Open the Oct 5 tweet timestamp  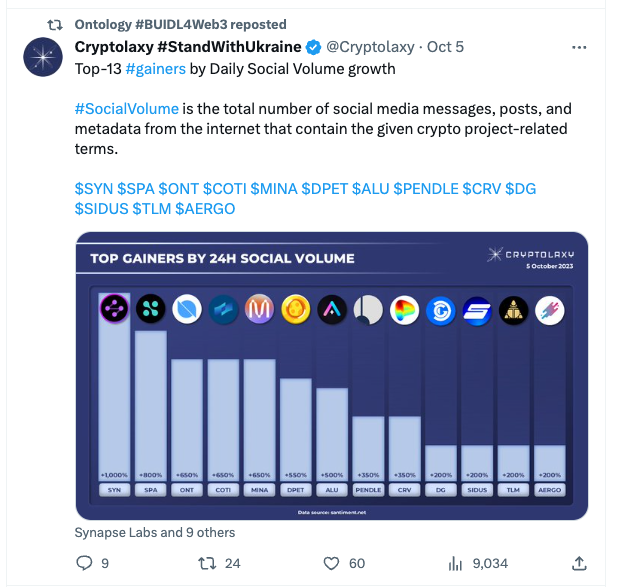click(445, 47)
